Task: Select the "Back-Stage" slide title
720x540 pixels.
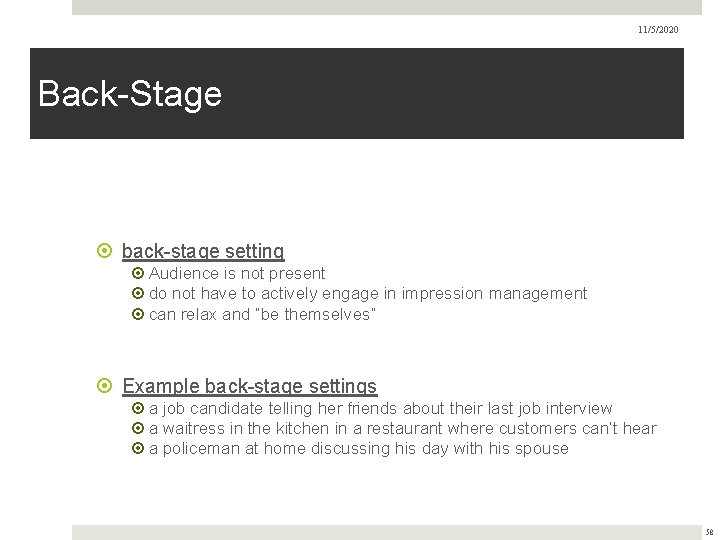Action: point(130,94)
